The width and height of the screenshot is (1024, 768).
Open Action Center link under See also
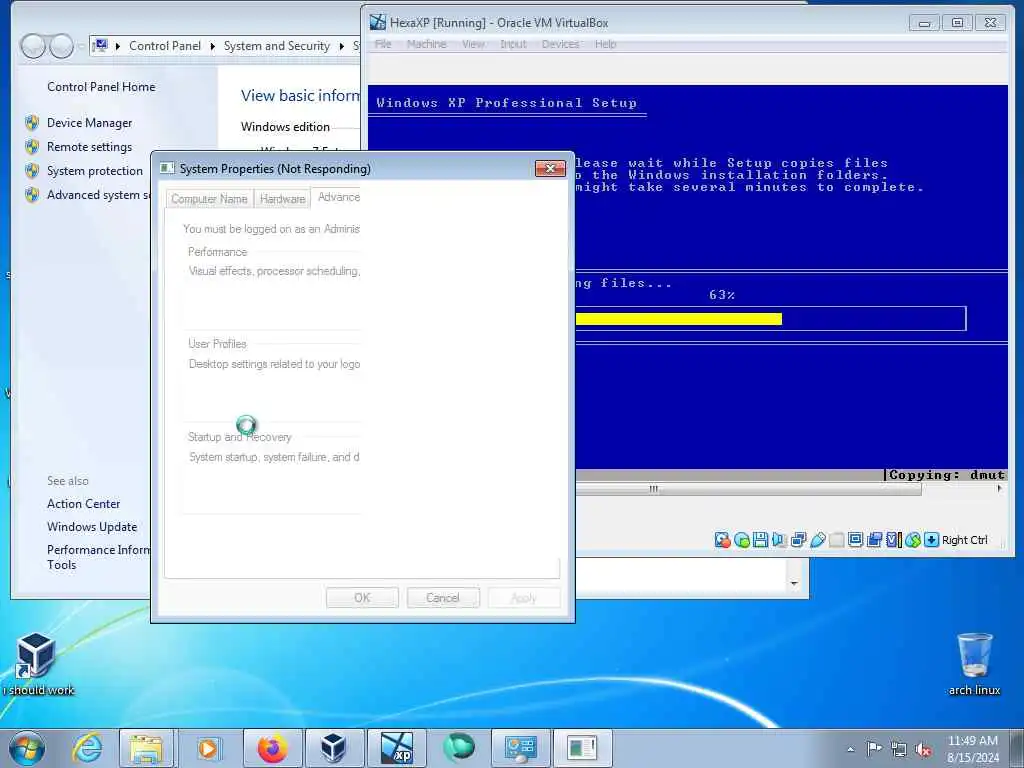(x=84, y=504)
